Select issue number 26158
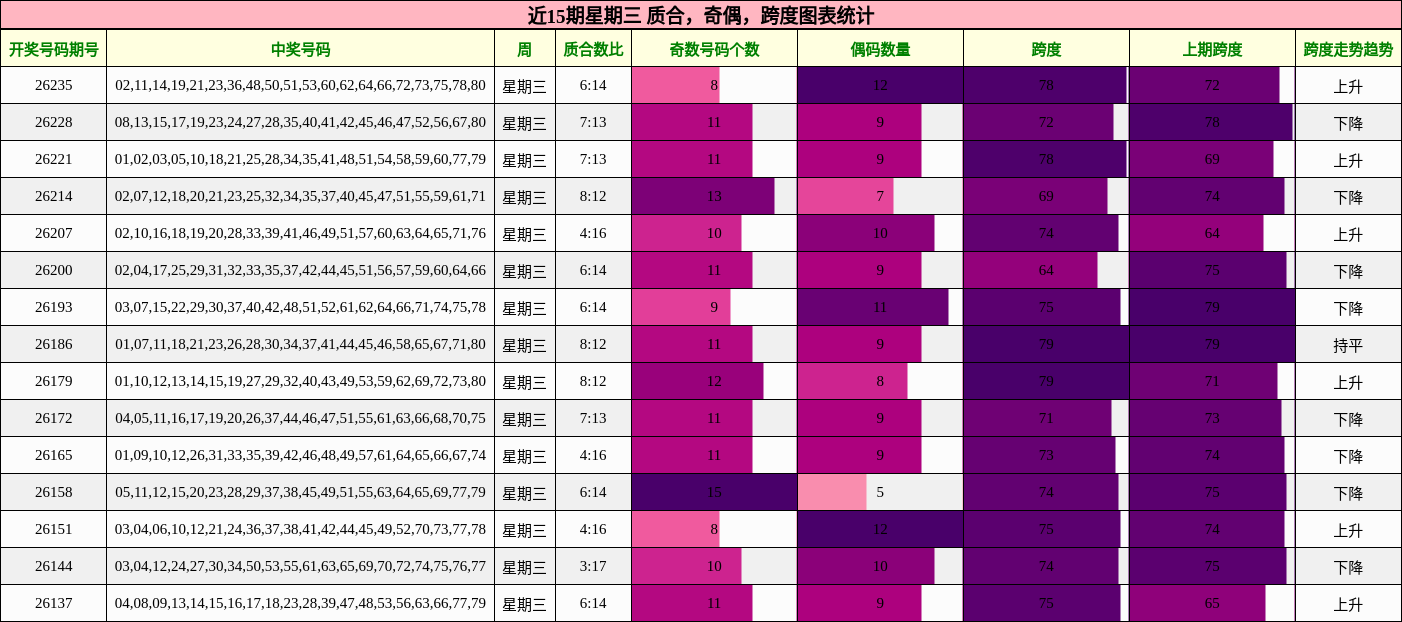Screen dimensions: 1402x622 coord(54,492)
